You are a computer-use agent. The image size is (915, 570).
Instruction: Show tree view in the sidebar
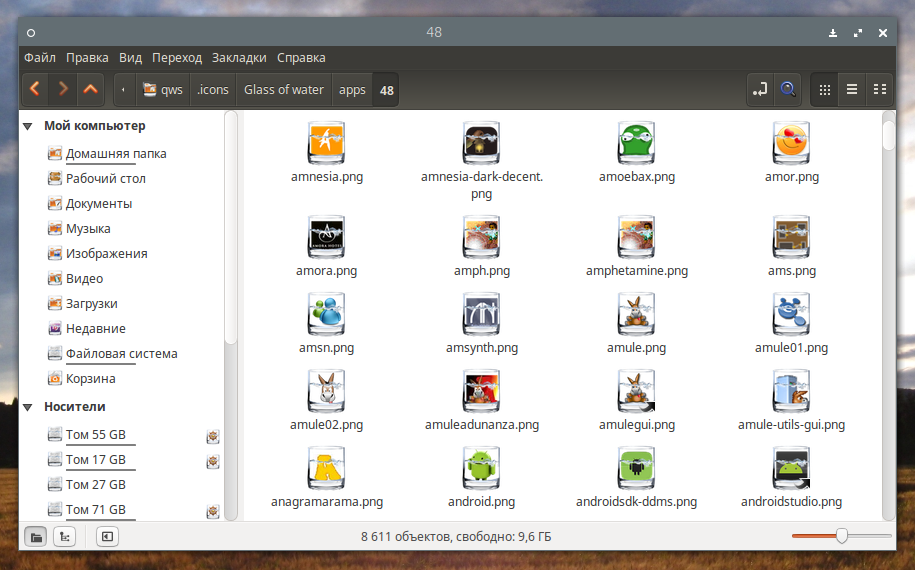pos(65,537)
